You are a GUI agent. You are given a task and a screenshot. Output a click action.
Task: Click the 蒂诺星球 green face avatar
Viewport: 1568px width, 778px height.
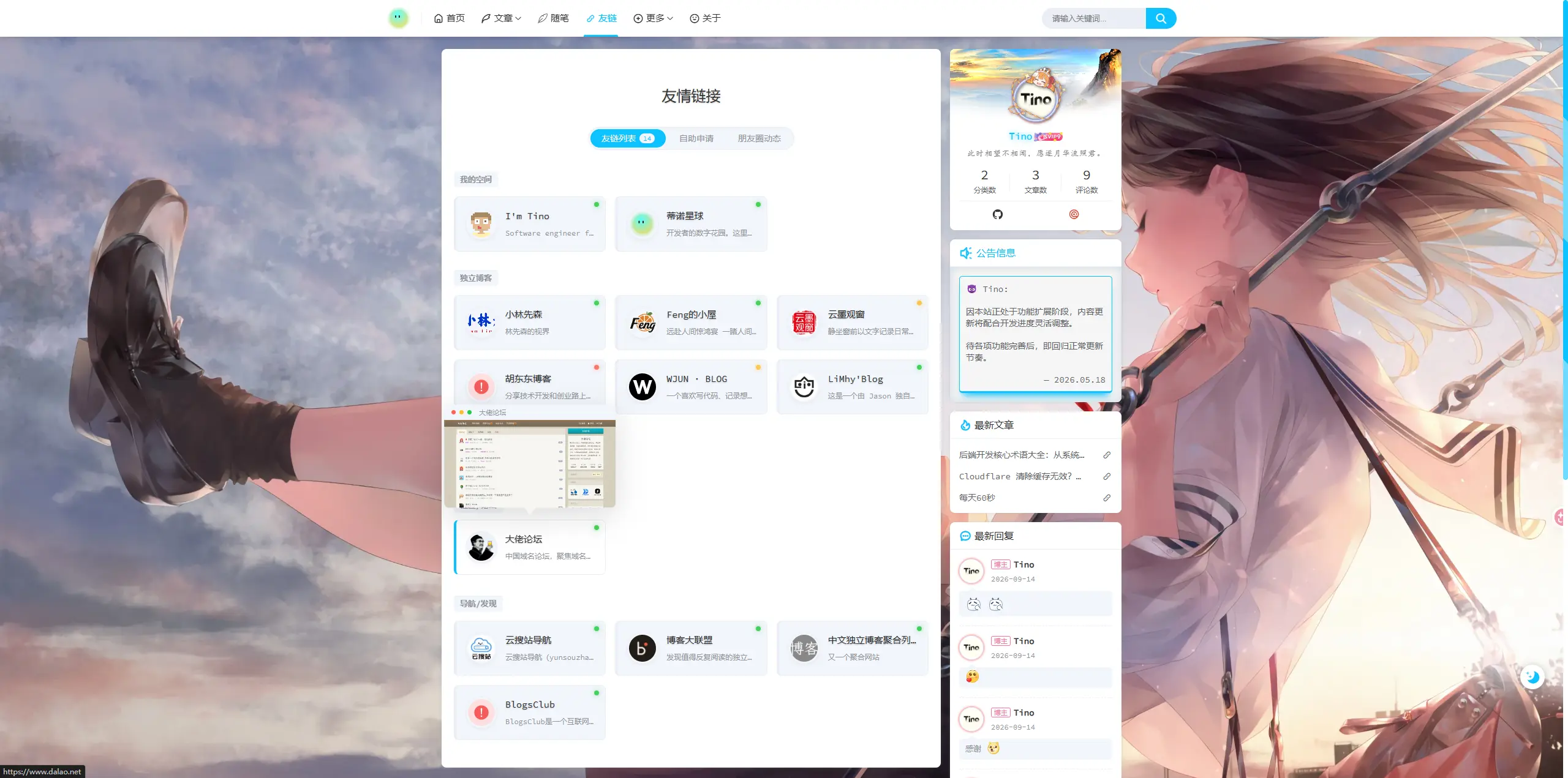tap(642, 224)
